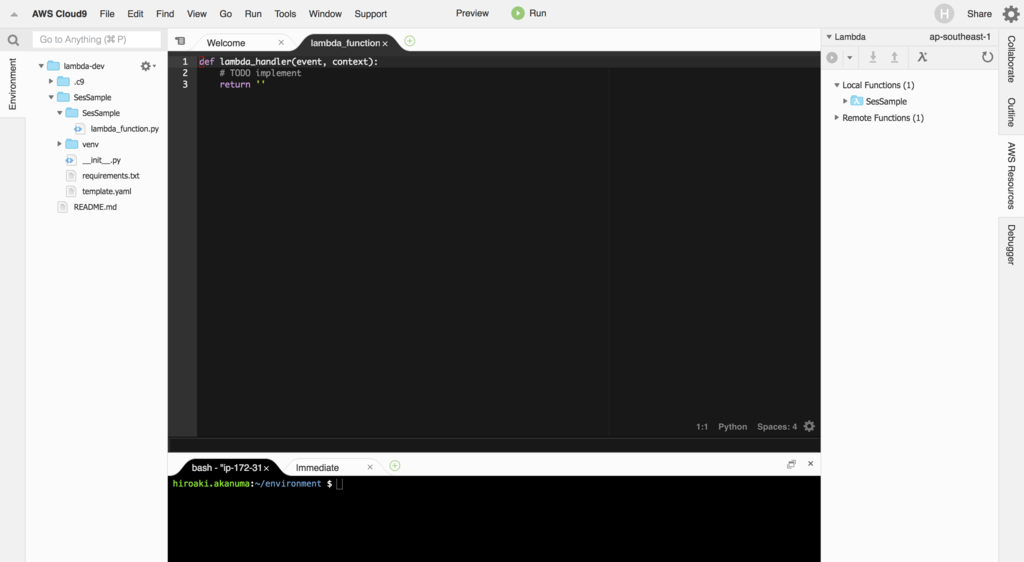Deploy Lambda function upload icon

pos(895,57)
